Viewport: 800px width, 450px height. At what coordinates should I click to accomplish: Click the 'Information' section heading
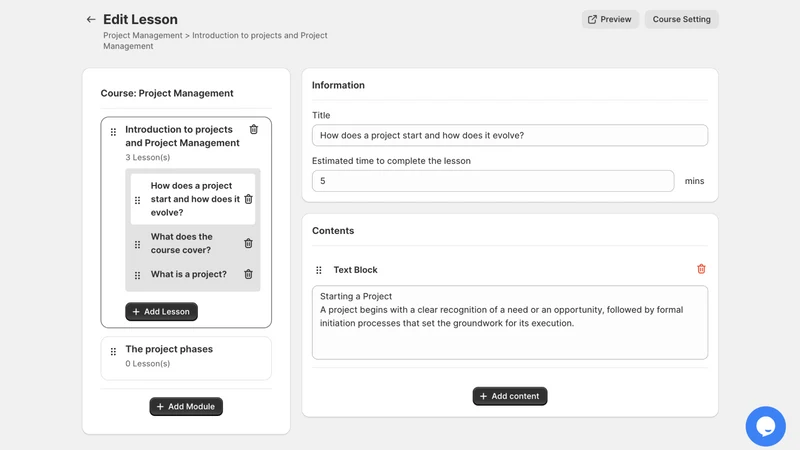(338, 85)
